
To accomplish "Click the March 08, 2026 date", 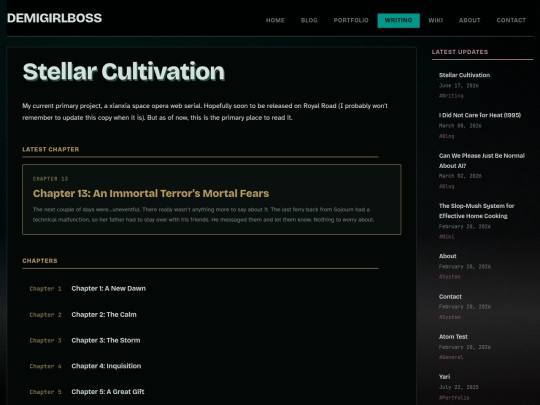I will pyautogui.click(x=460, y=126).
